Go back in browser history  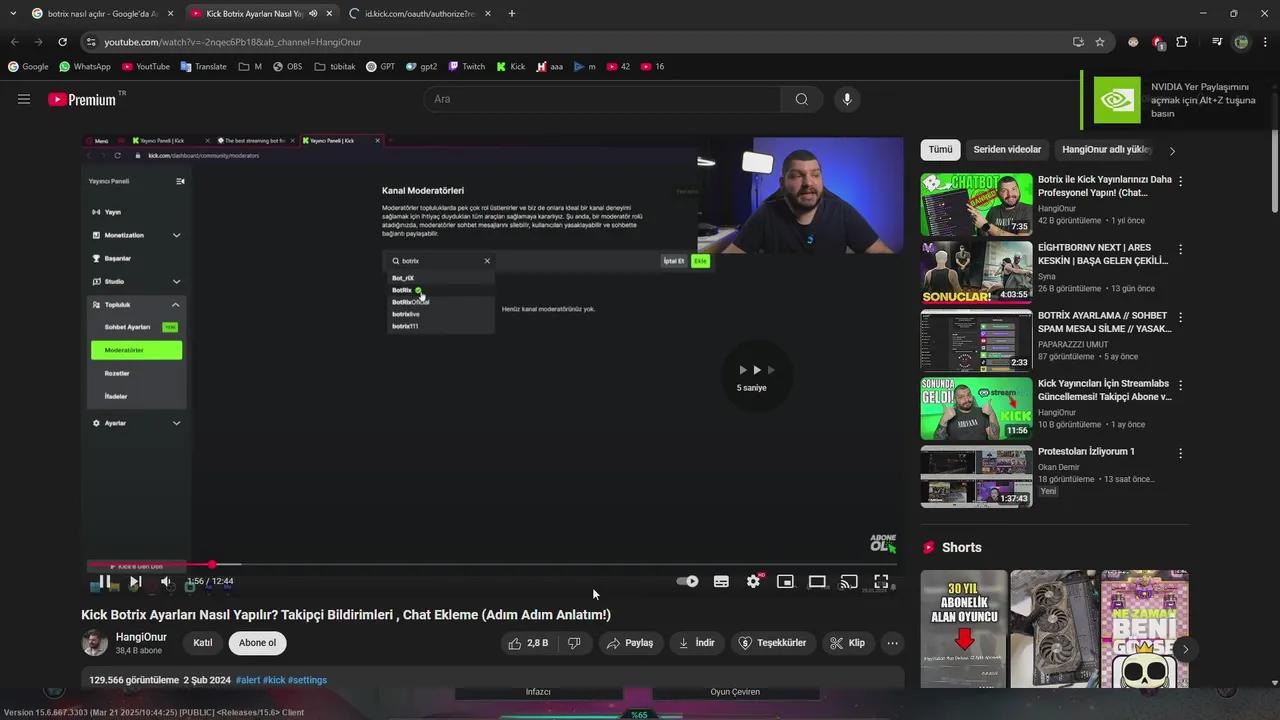pyautogui.click(x=14, y=42)
